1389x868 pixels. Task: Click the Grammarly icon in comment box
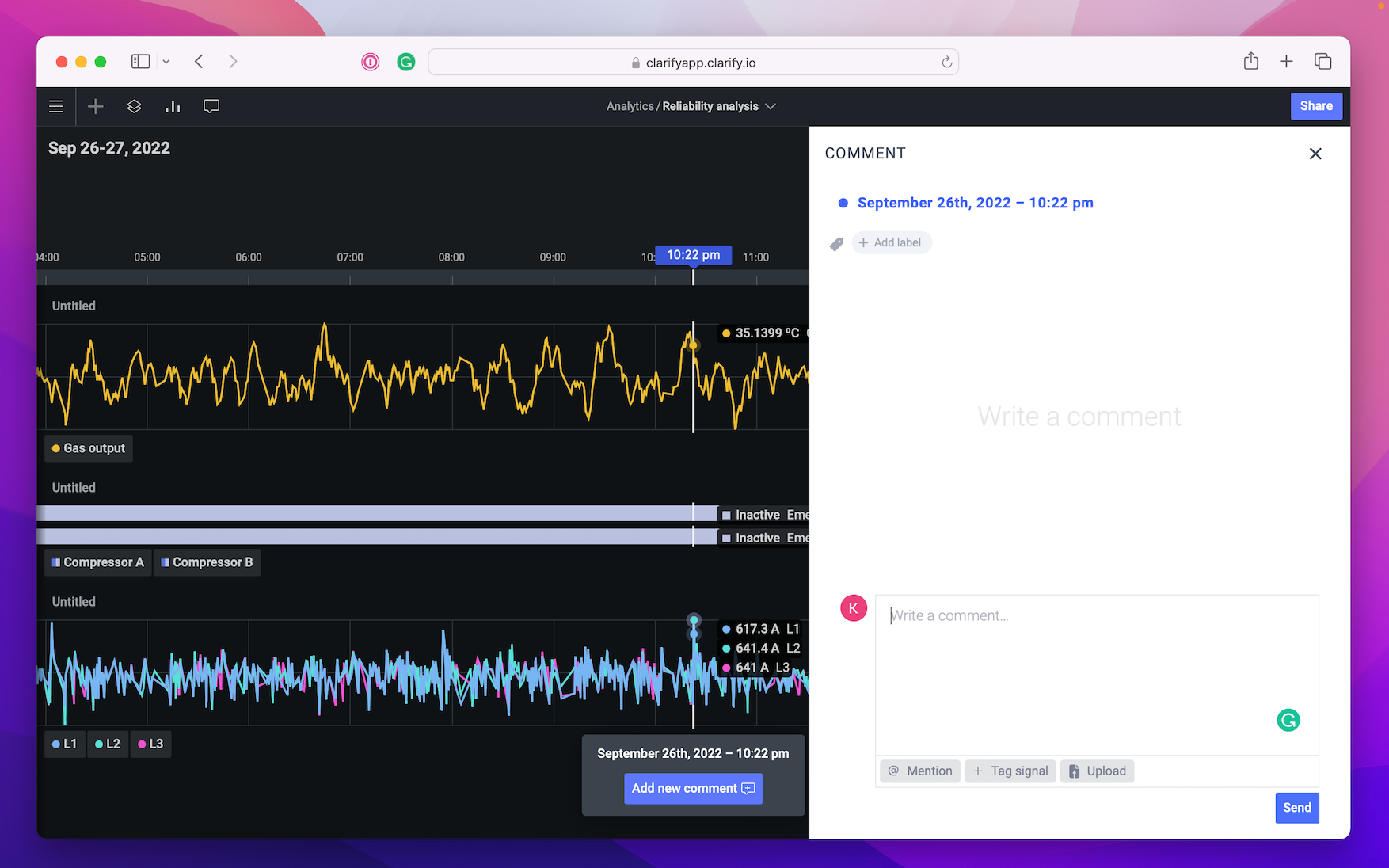point(1288,720)
